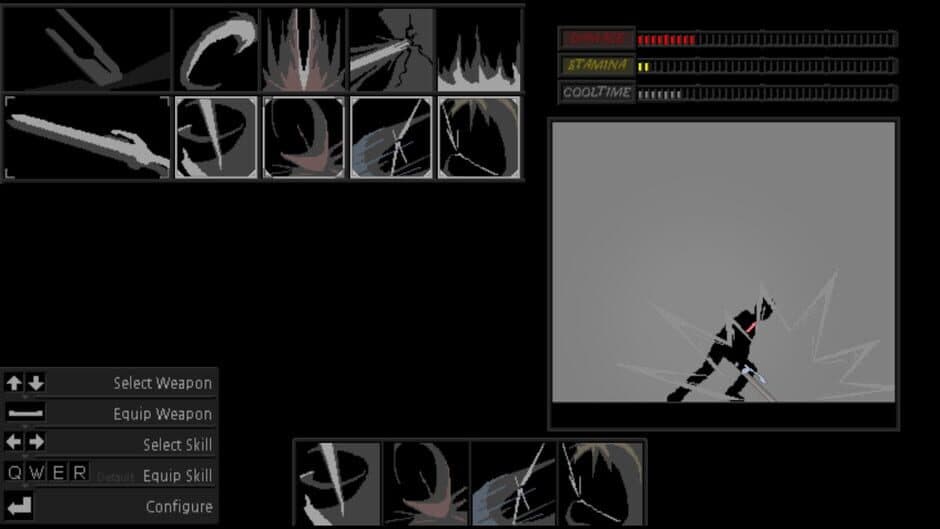Screen dimensions: 940x529
Task: Click the right arrow key for Select Skill
Action: pos(36,442)
